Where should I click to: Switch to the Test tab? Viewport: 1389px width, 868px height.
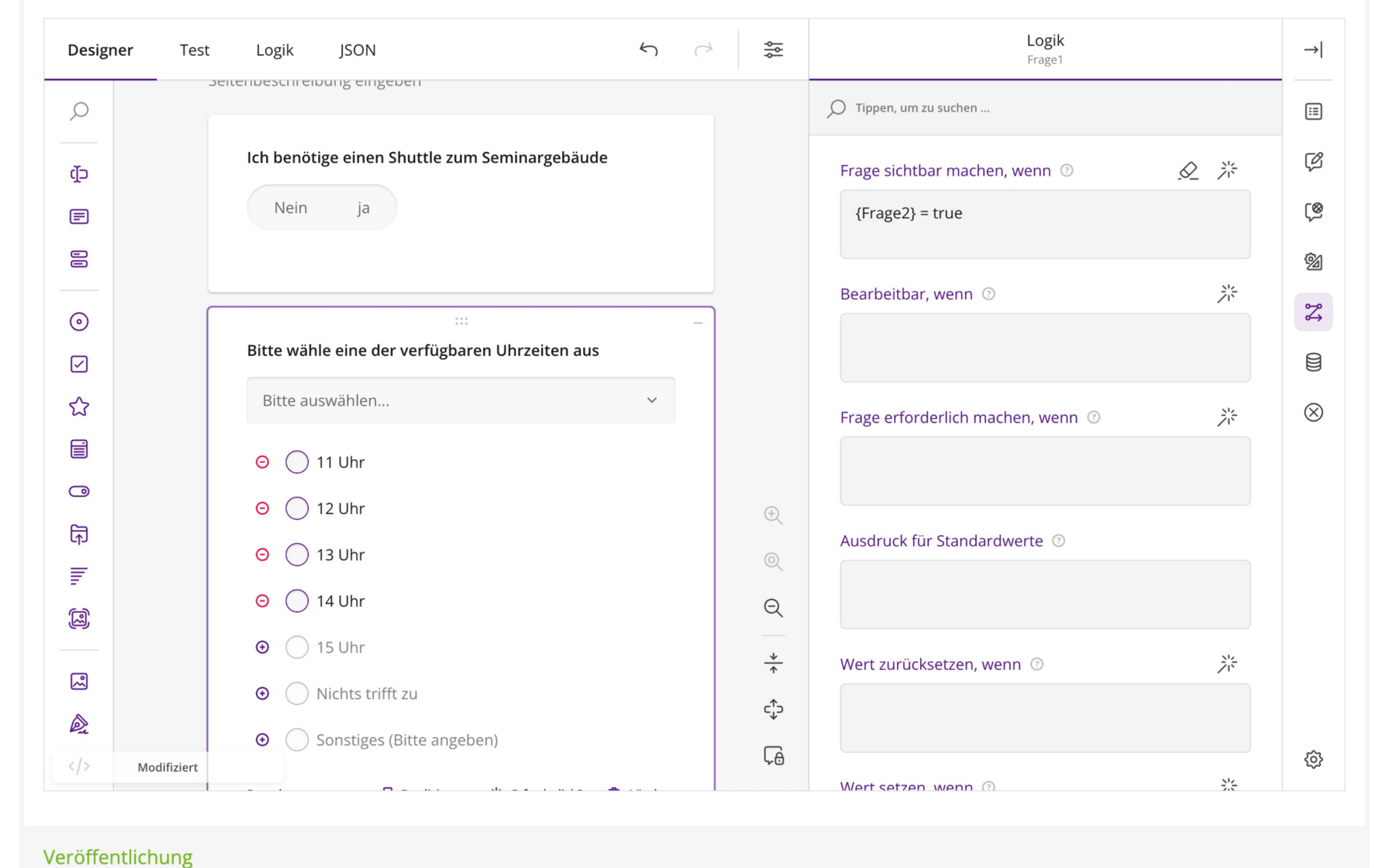[x=194, y=50]
